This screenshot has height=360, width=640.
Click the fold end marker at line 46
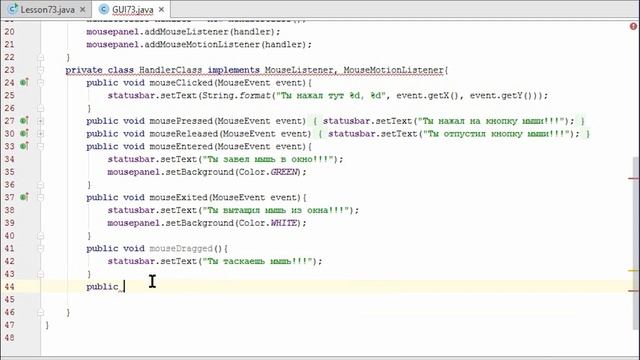[x=40, y=312]
